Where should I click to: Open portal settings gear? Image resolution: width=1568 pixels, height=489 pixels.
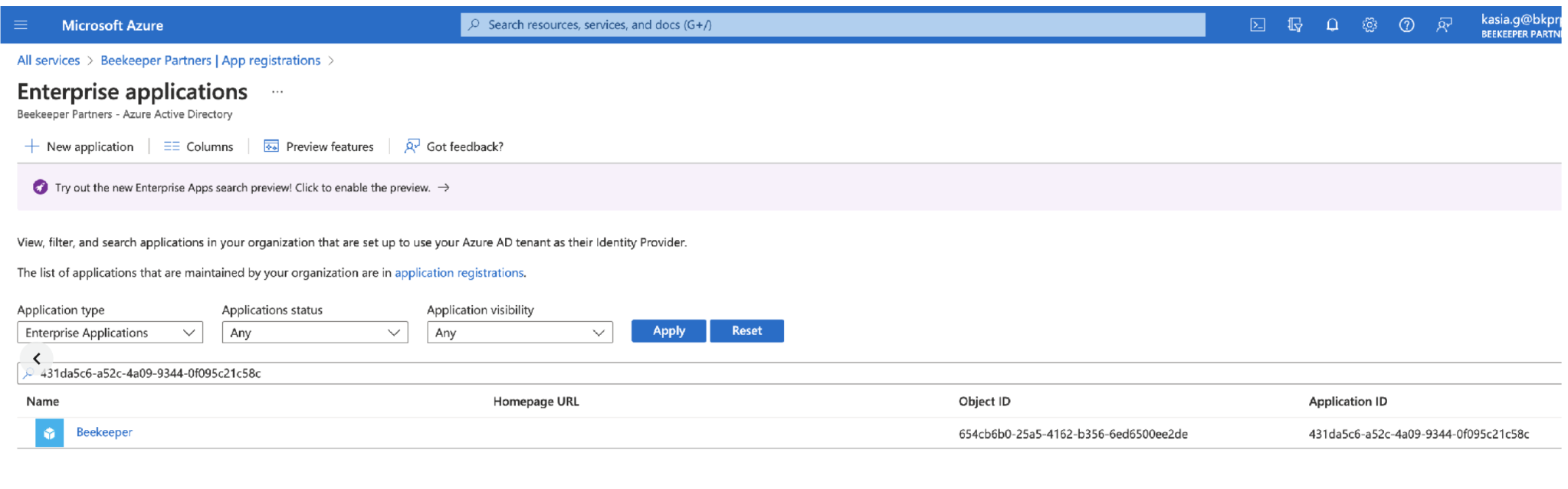click(x=1370, y=25)
